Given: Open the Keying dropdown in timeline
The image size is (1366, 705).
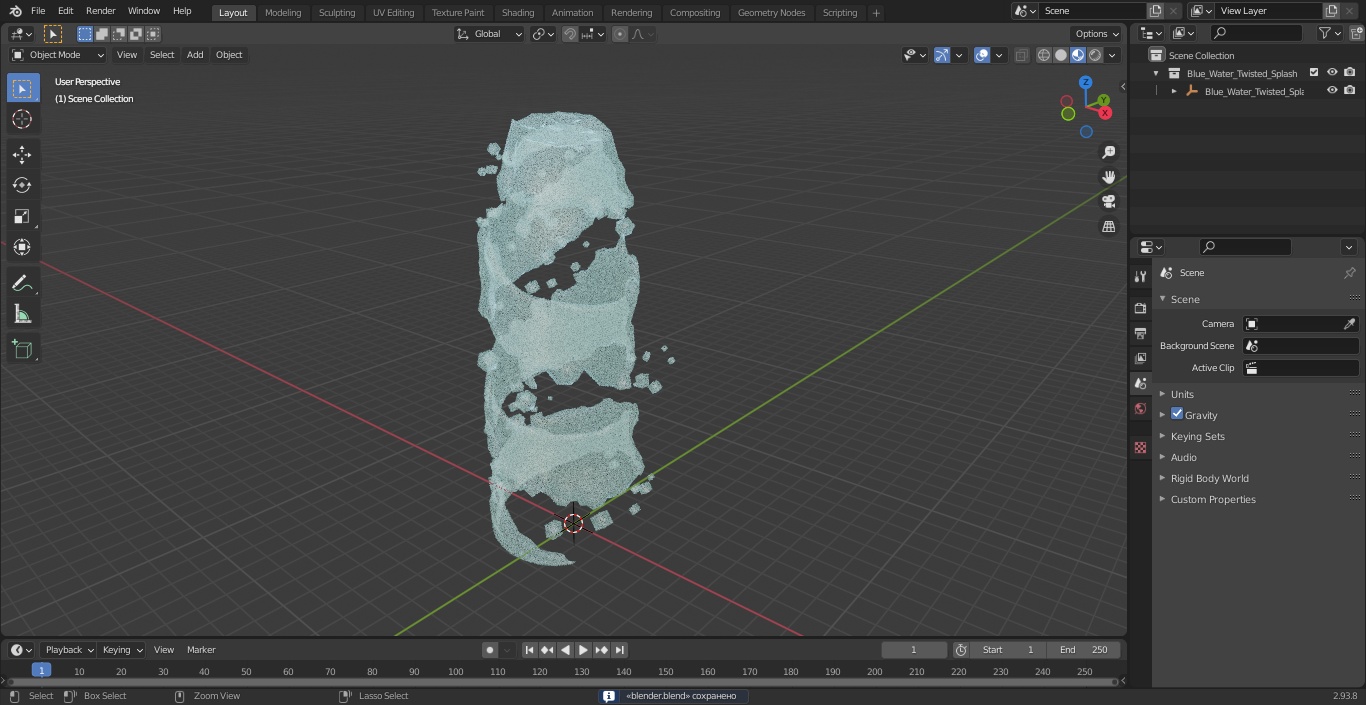Looking at the screenshot, I should (x=122, y=650).
